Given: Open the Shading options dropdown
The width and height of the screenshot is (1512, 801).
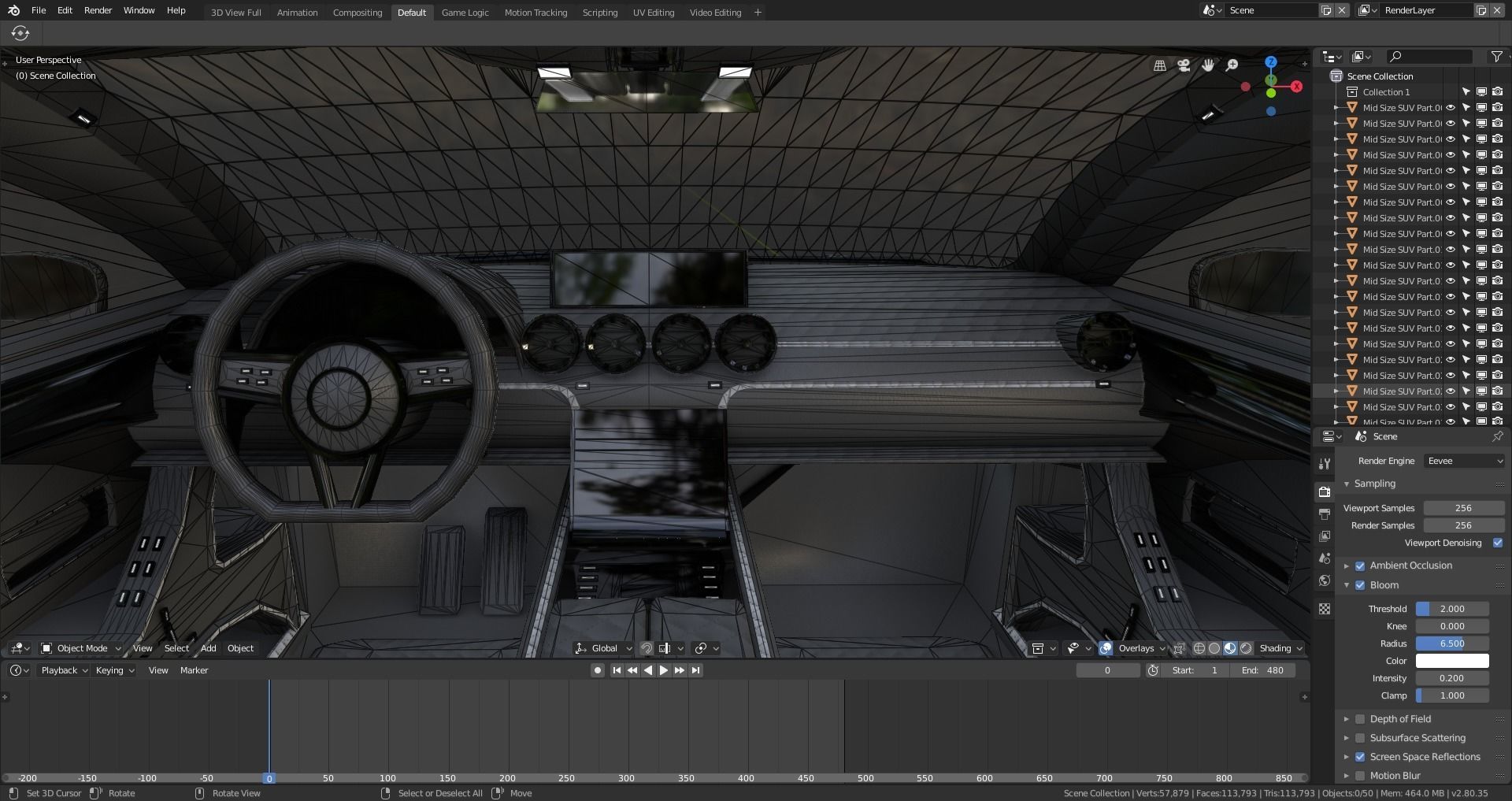Looking at the screenshot, I should pyautogui.click(x=1281, y=648).
